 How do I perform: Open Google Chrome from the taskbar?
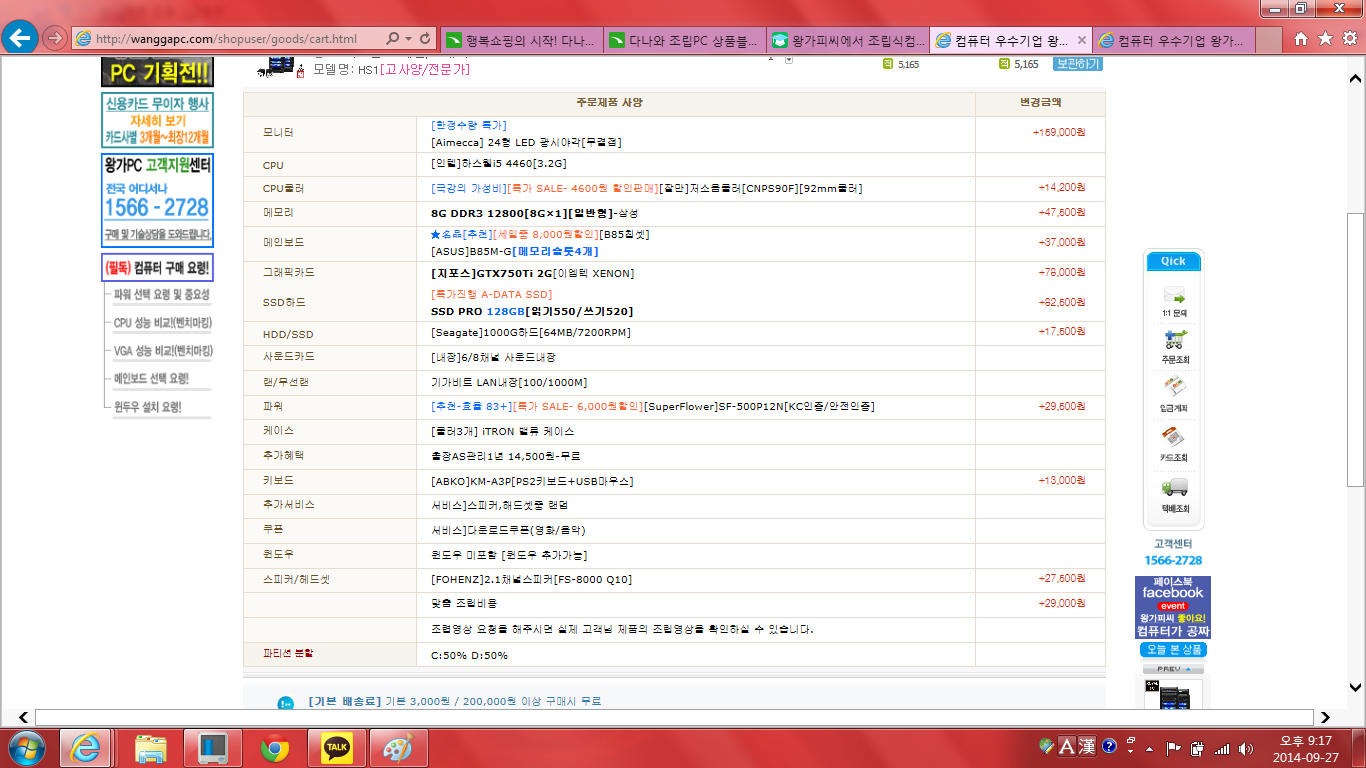(x=275, y=747)
